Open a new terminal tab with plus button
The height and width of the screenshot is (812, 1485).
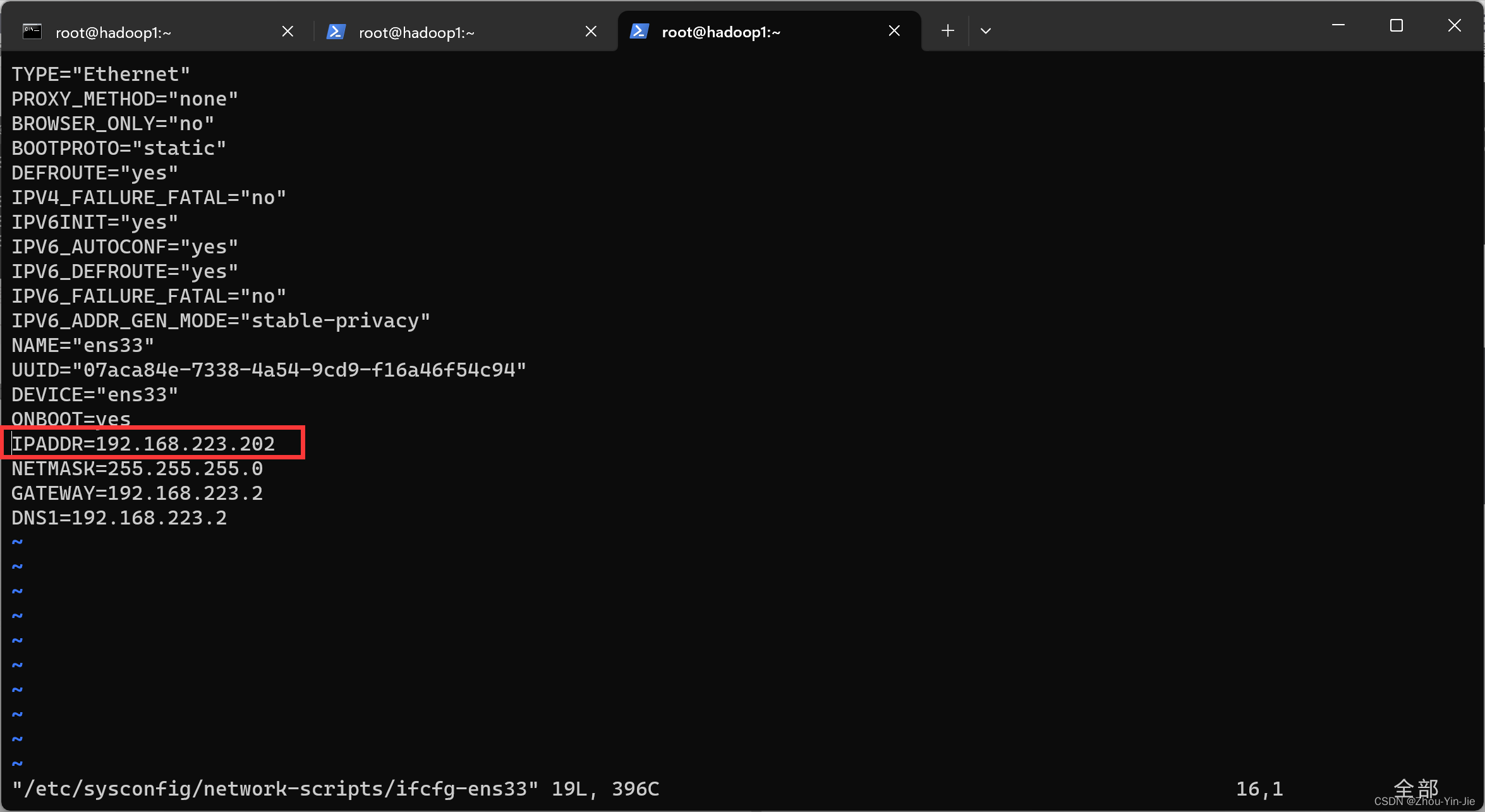pos(947,30)
